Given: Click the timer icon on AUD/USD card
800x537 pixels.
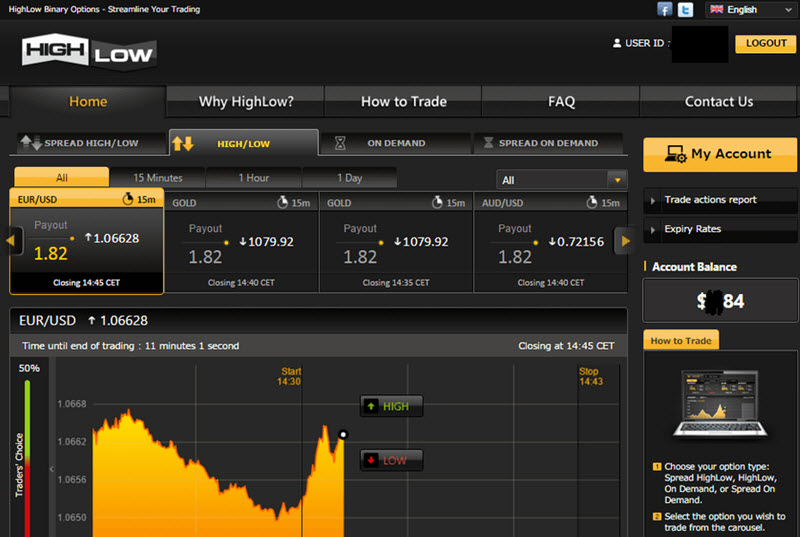Looking at the screenshot, I should point(592,202).
